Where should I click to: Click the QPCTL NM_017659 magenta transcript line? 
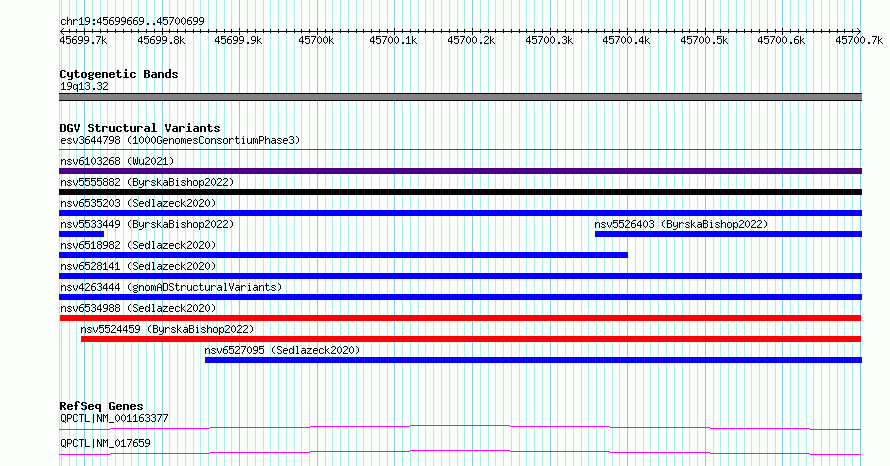(460, 452)
